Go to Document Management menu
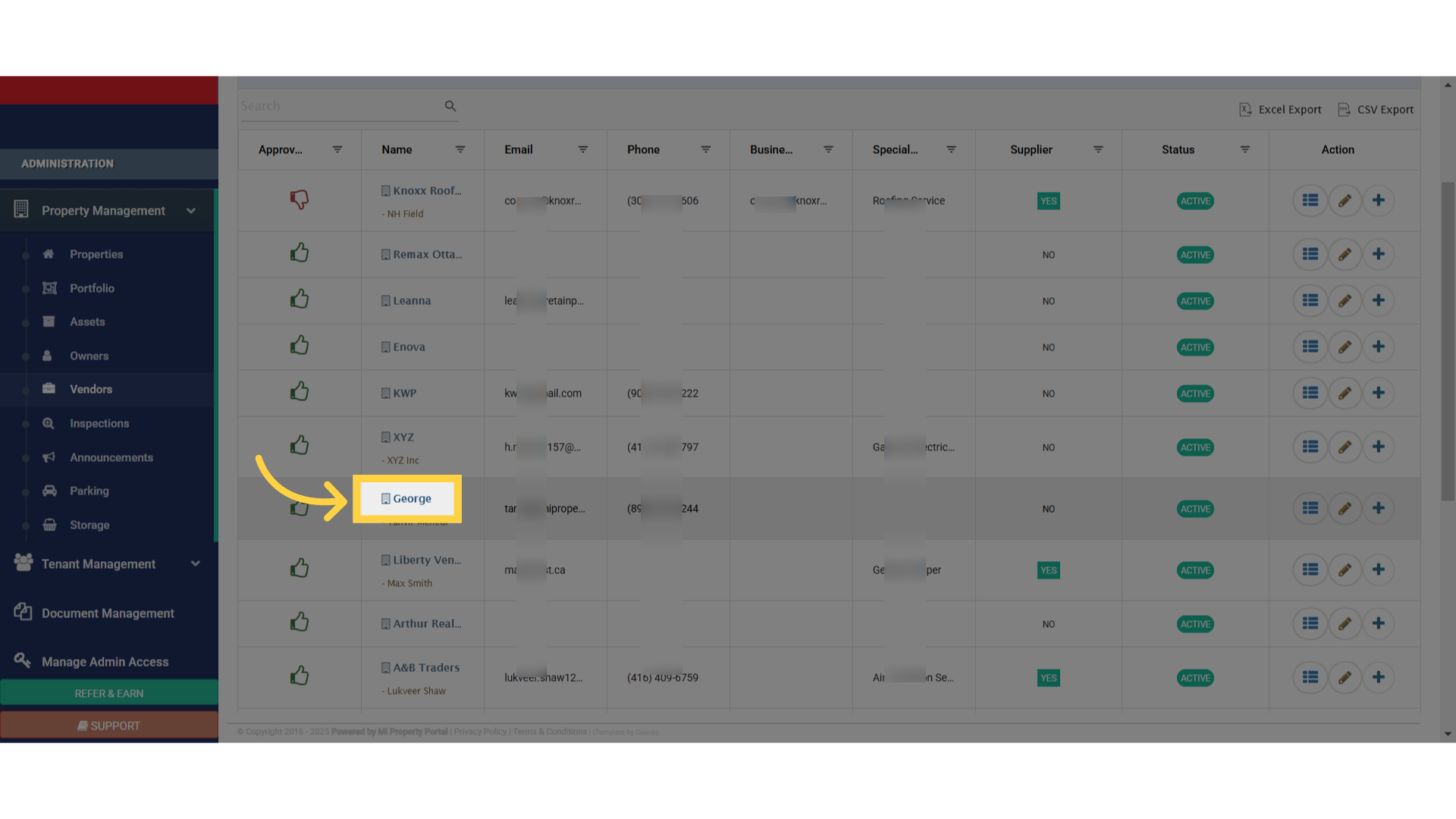The width and height of the screenshot is (1456, 819). [108, 613]
